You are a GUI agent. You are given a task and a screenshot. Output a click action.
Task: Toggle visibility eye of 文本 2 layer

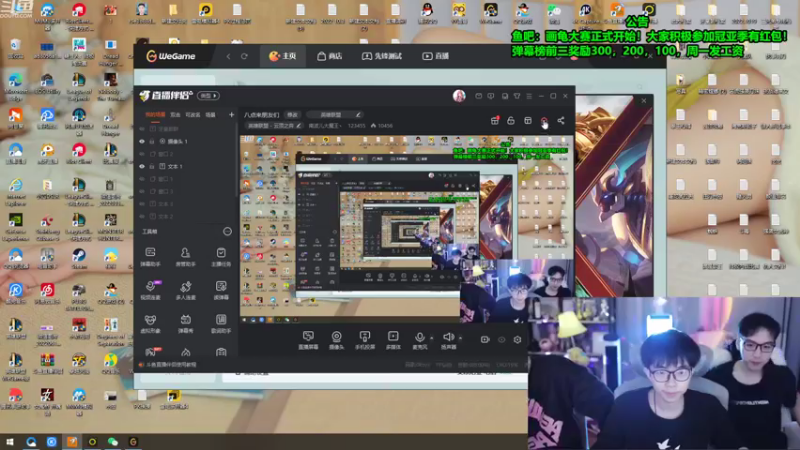click(142, 216)
